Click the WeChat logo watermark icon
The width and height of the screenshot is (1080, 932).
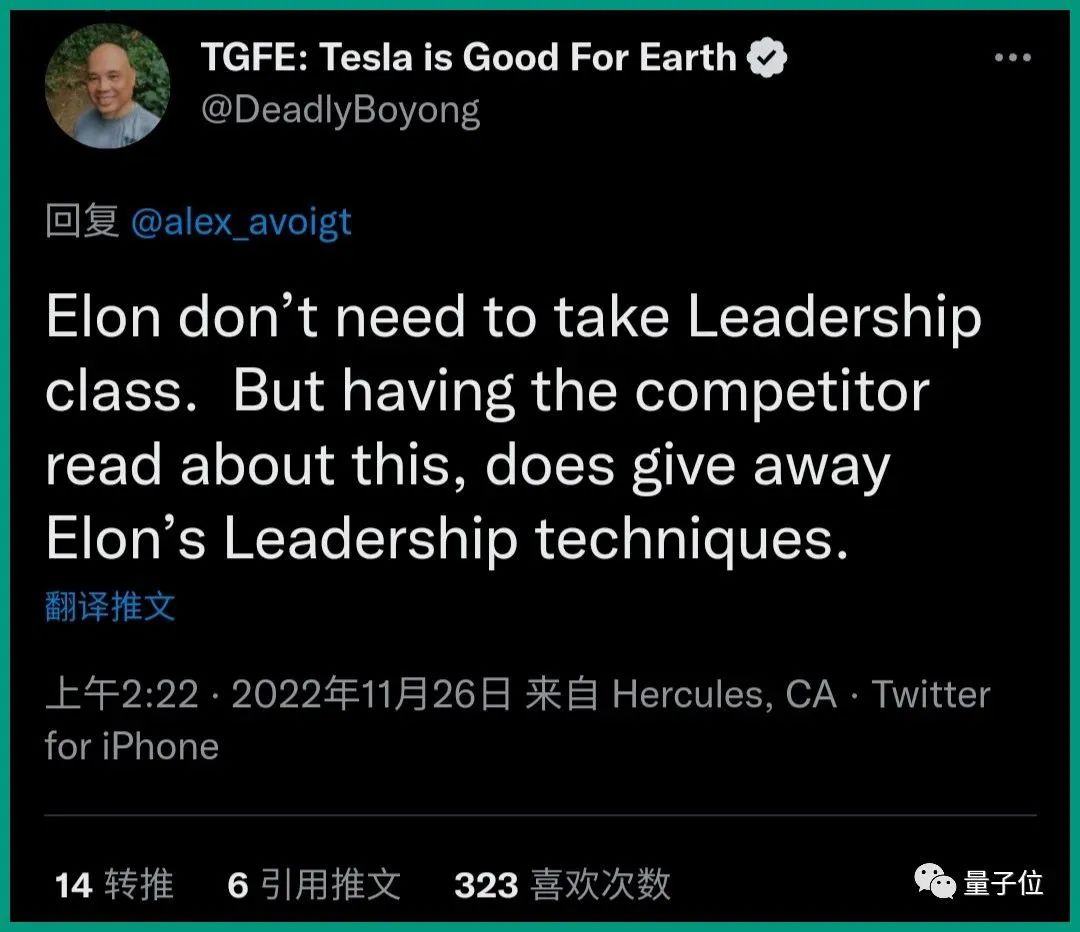(936, 882)
